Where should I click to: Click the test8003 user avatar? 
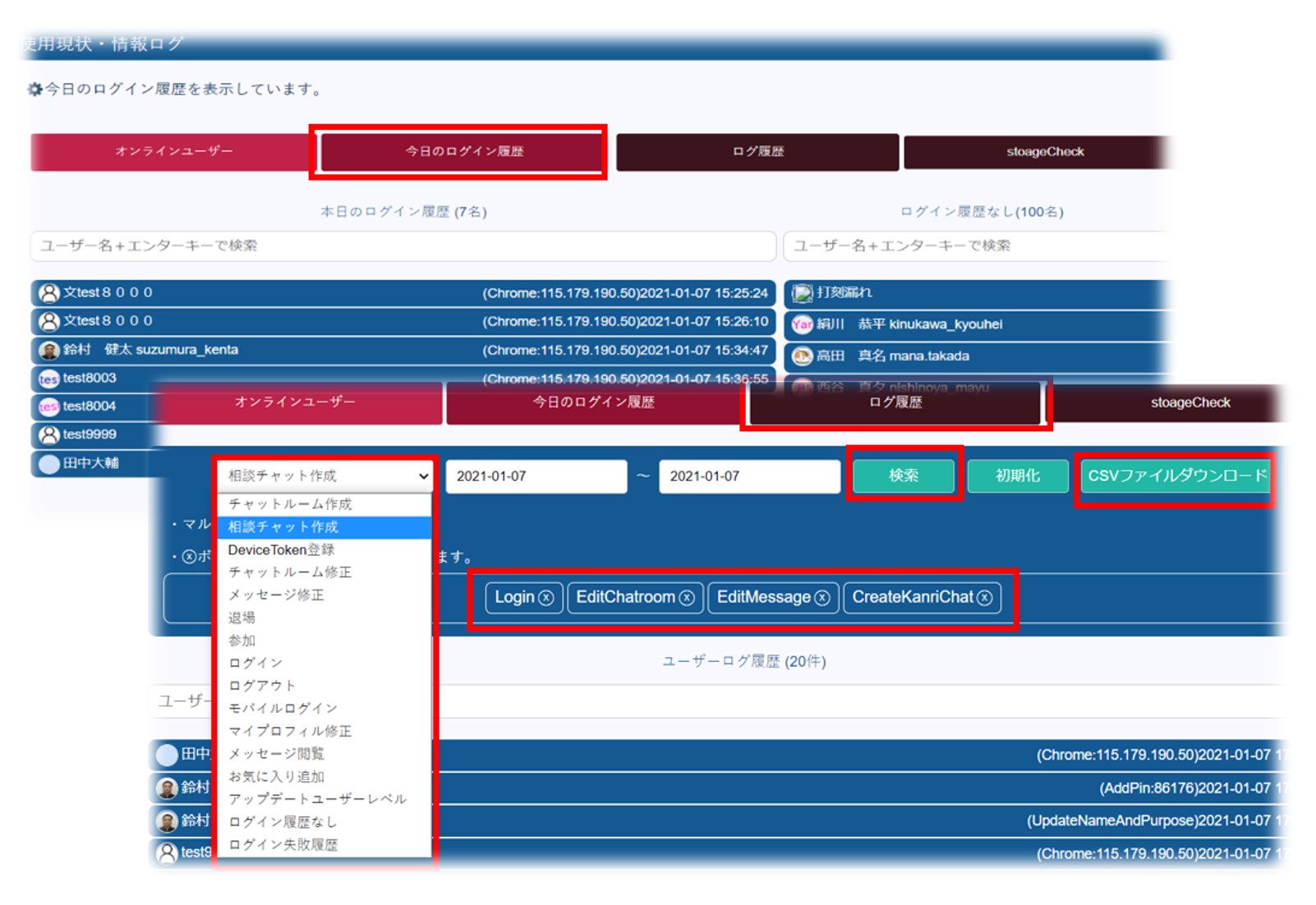click(49, 379)
